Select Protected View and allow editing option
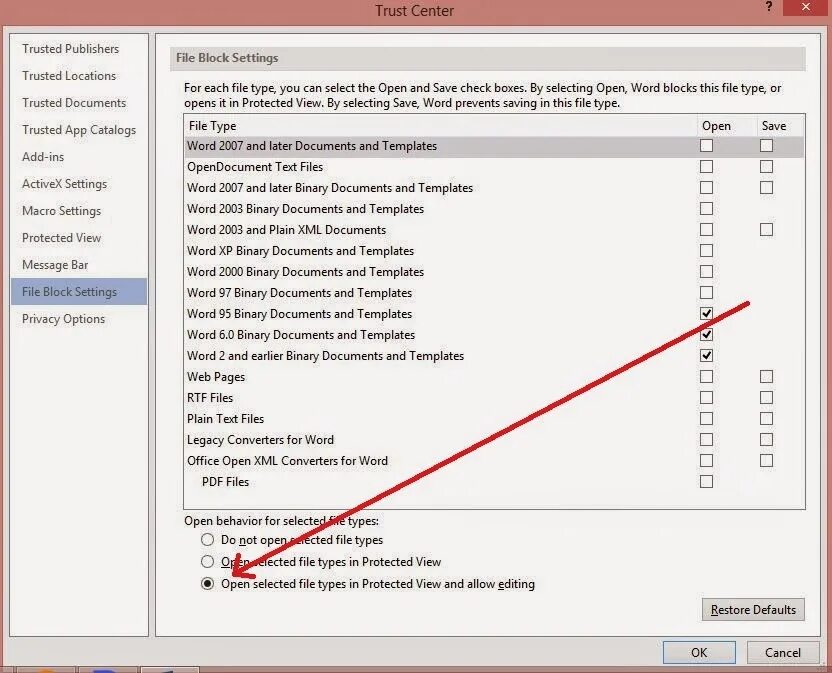This screenshot has height=673, width=832. pos(207,584)
